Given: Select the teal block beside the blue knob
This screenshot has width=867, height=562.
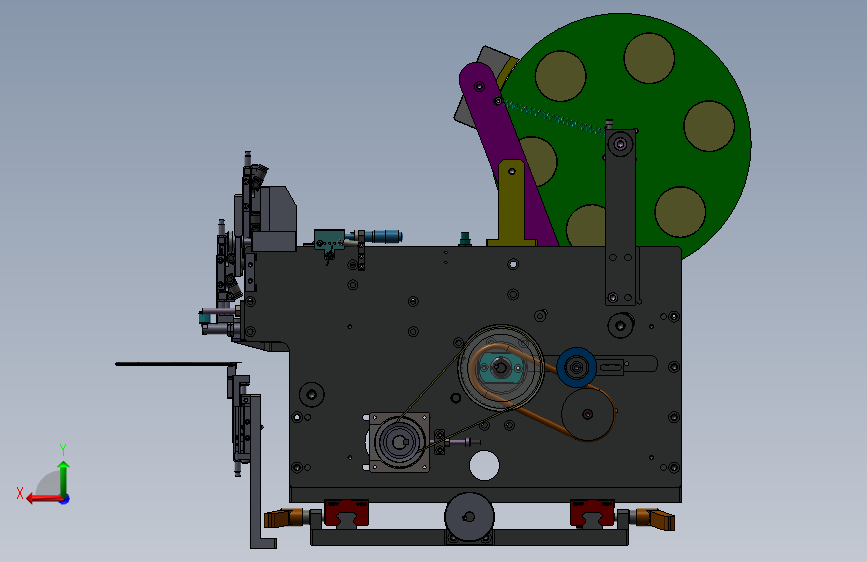Looking at the screenshot, I should 330,240.
